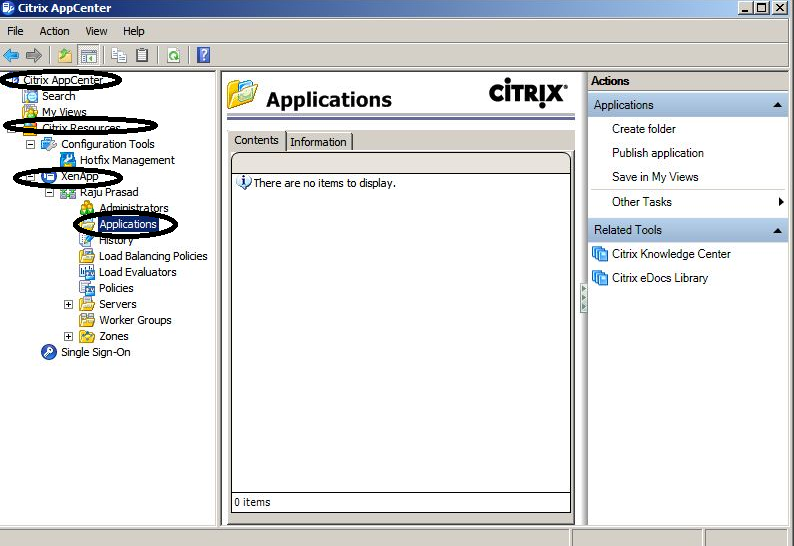Click the Zones folder icon
Viewport: 794px width, 546px height.
coord(87,336)
